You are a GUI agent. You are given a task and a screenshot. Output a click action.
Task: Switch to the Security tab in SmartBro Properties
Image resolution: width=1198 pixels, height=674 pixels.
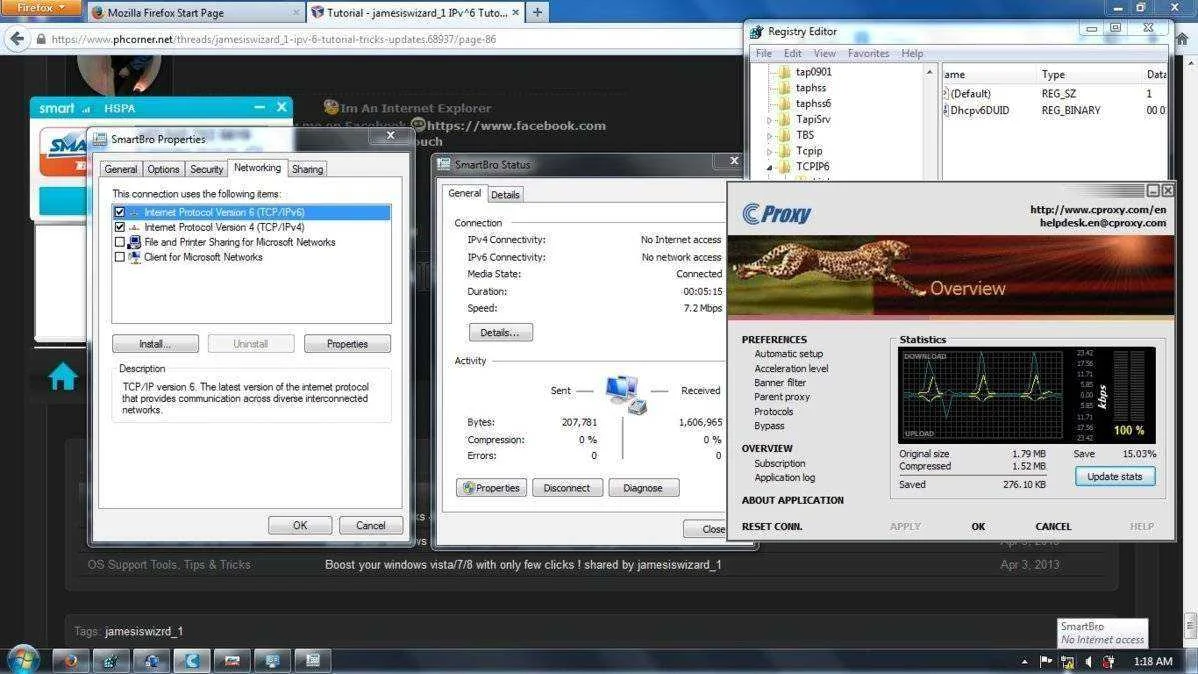point(206,170)
